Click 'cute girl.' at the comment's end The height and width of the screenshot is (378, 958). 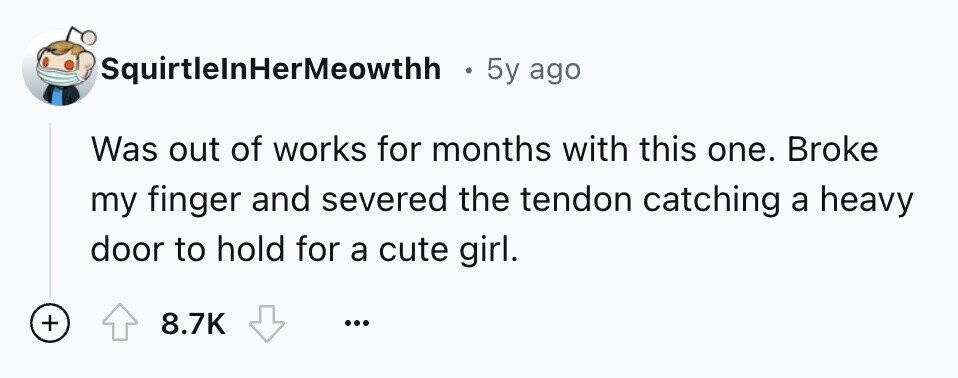(x=447, y=251)
